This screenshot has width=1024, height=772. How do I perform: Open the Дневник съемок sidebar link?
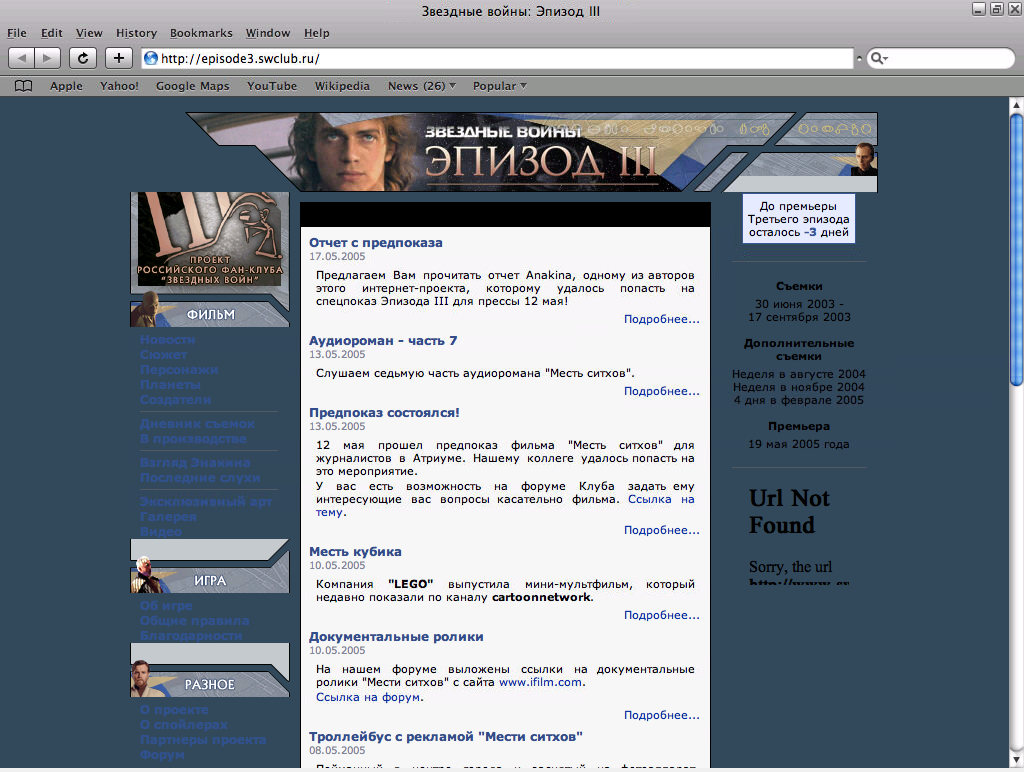[x=197, y=424]
